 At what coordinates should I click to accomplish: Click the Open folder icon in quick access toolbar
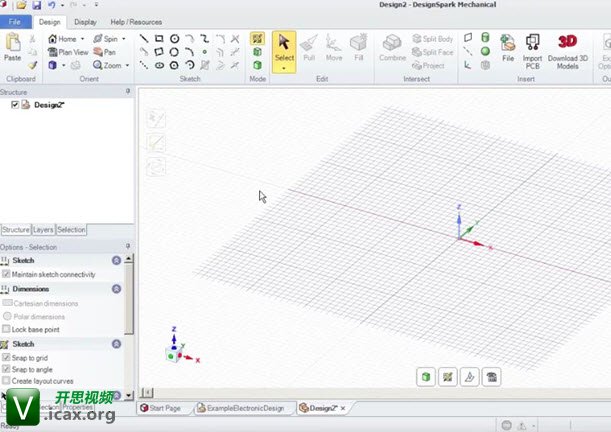point(21,5)
